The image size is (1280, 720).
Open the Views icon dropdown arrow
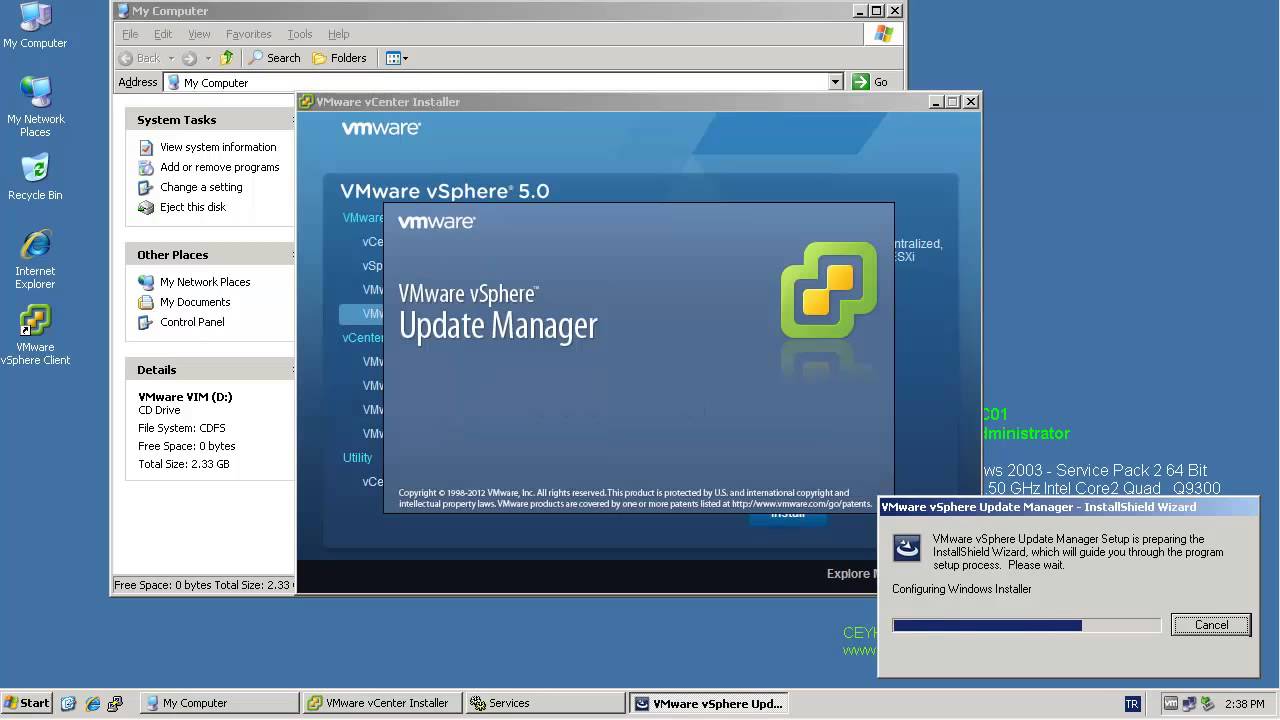[x=405, y=58]
